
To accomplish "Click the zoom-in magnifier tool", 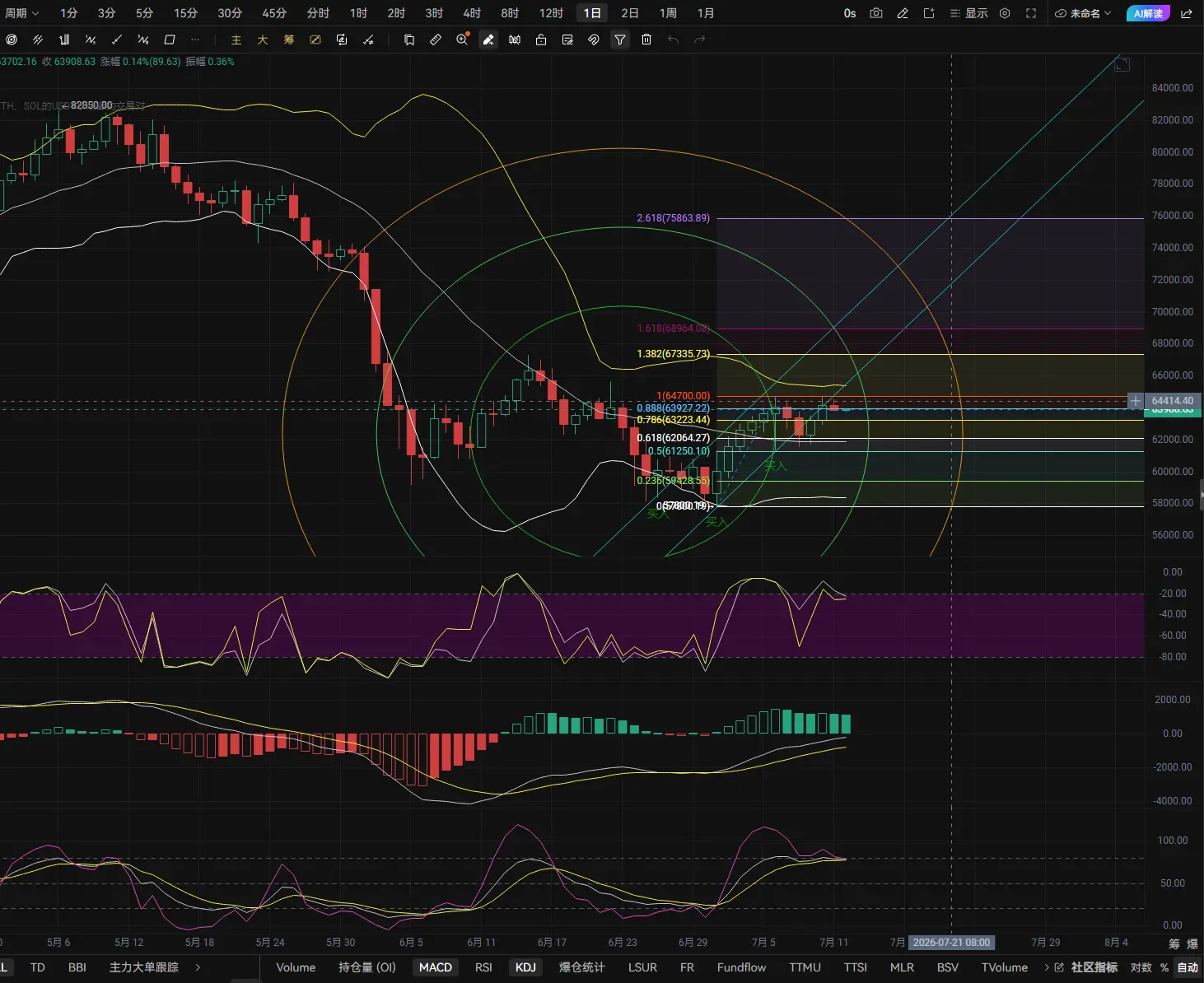I will coord(462,40).
